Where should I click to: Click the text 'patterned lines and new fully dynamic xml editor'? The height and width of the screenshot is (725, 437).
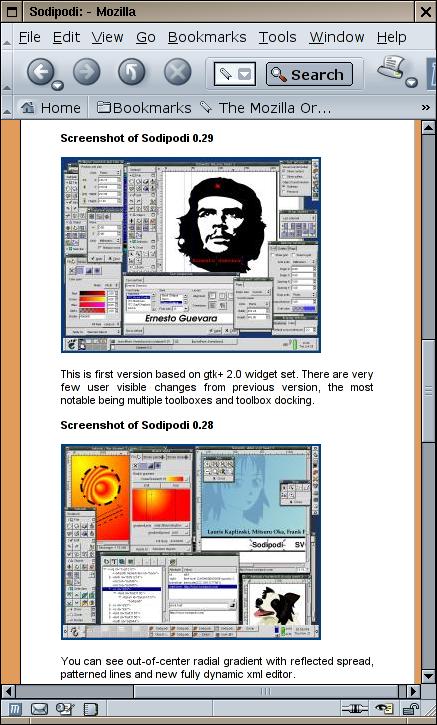(178, 674)
